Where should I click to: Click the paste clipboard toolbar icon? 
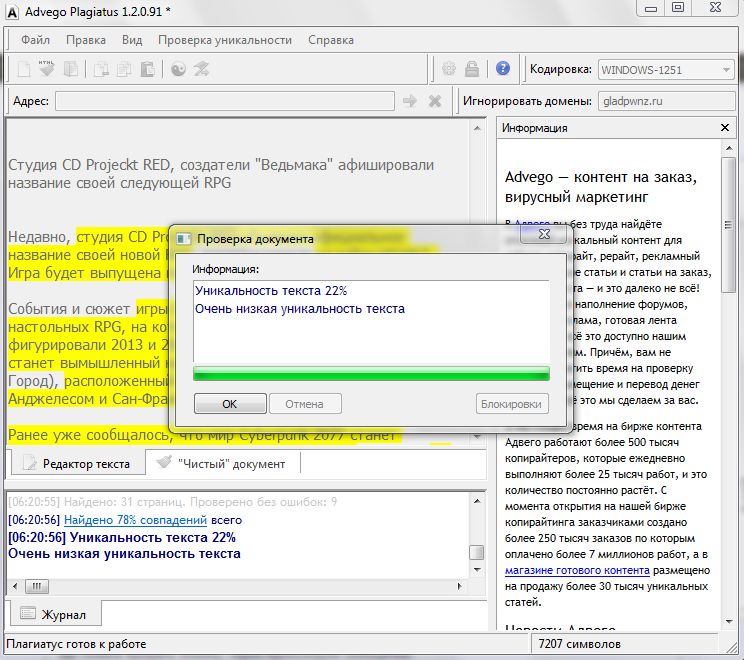[147, 69]
